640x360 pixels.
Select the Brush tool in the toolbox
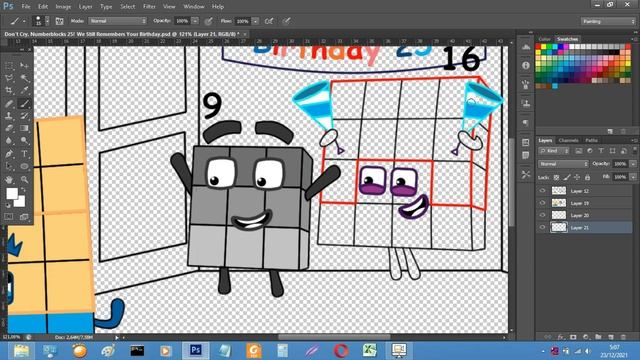tap(24, 103)
